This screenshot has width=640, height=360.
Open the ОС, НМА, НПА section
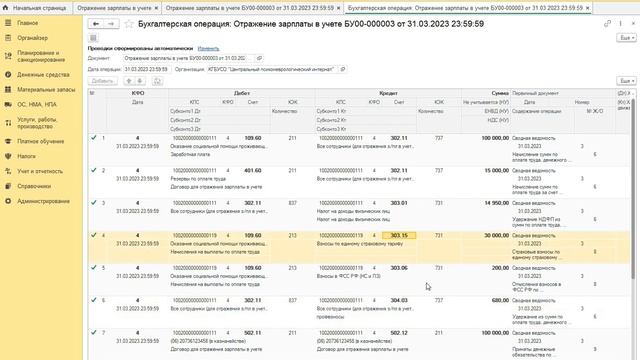tap(37, 104)
